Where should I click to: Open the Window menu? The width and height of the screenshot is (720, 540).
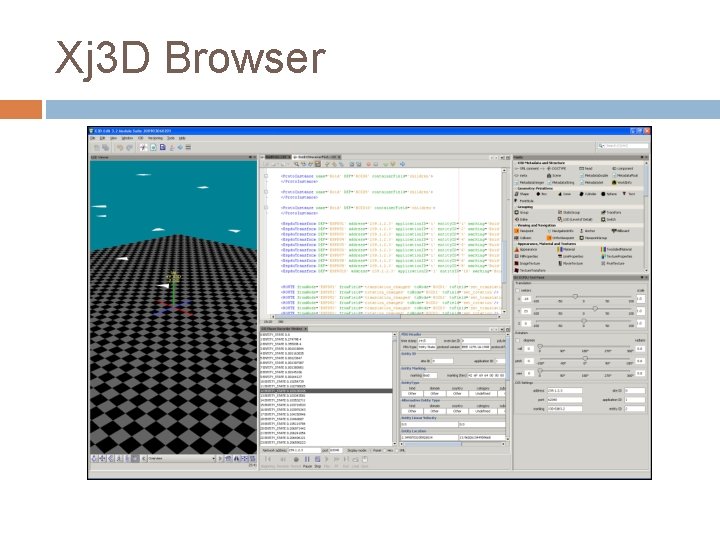(x=127, y=138)
